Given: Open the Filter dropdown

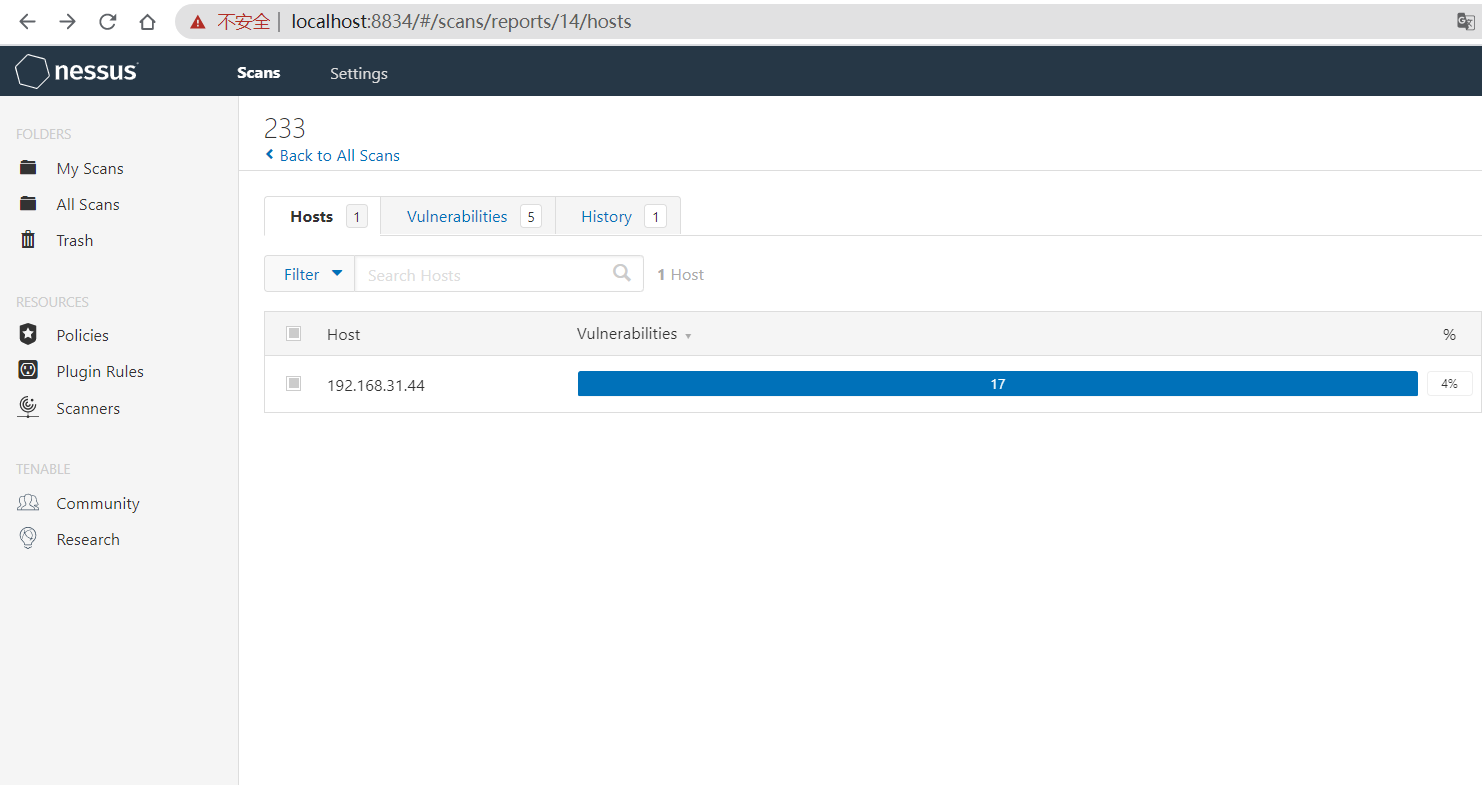Looking at the screenshot, I should point(309,274).
